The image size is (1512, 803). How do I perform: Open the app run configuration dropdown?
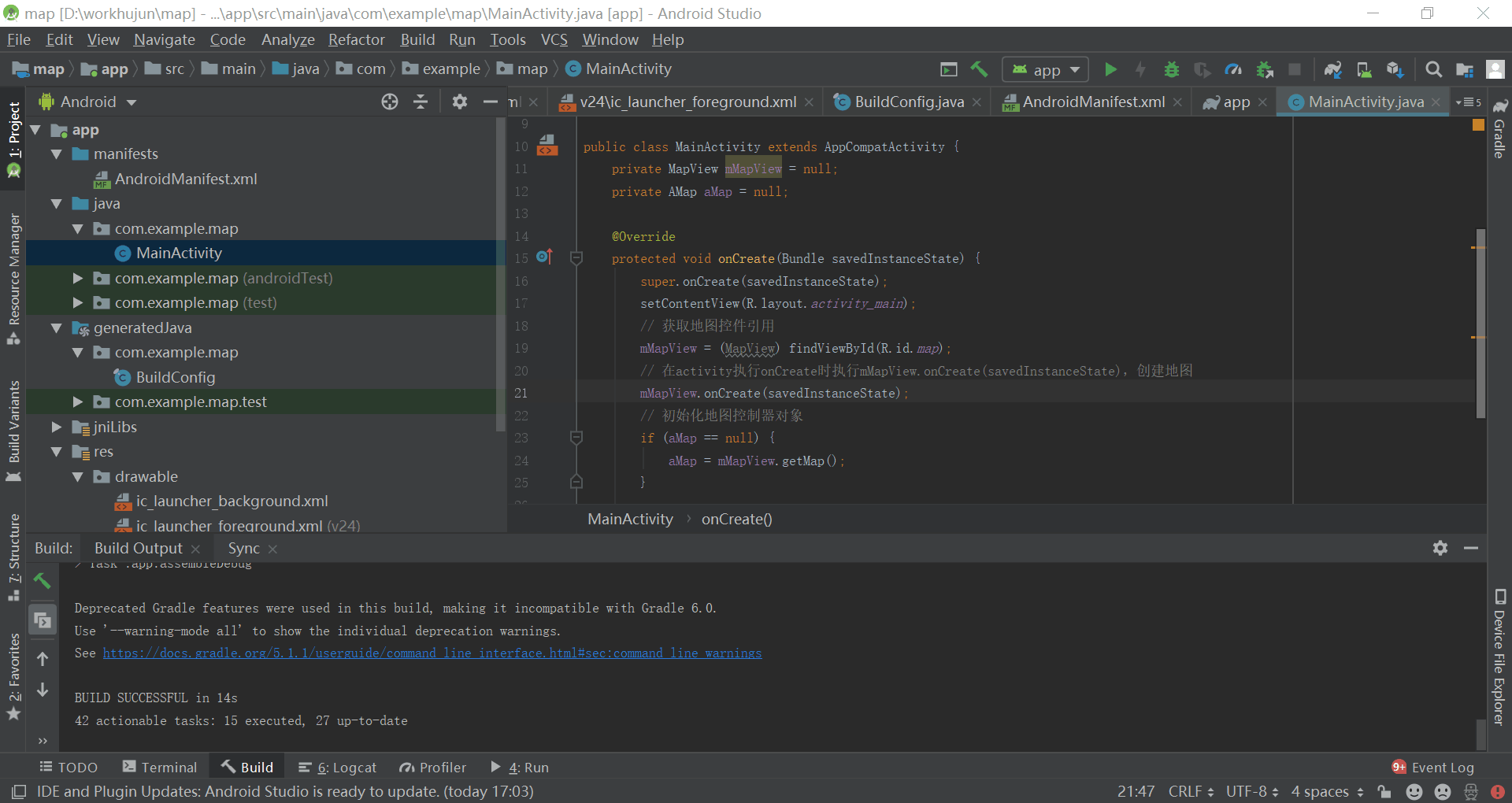pos(1045,70)
